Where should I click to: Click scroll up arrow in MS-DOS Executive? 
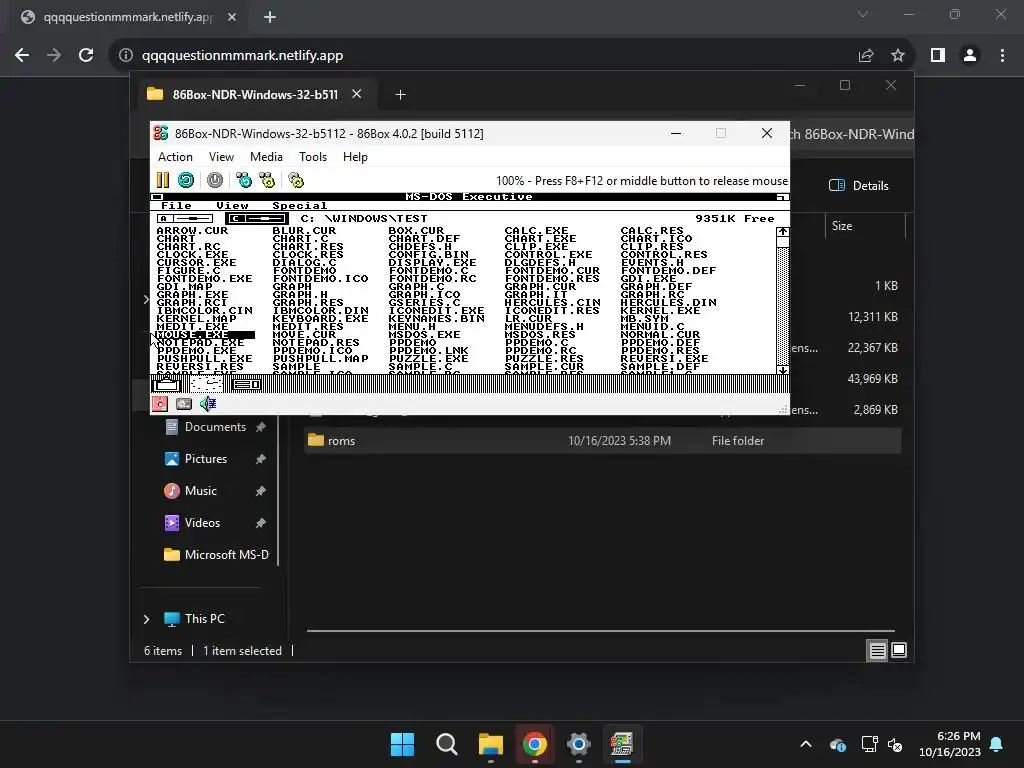[x=782, y=232]
